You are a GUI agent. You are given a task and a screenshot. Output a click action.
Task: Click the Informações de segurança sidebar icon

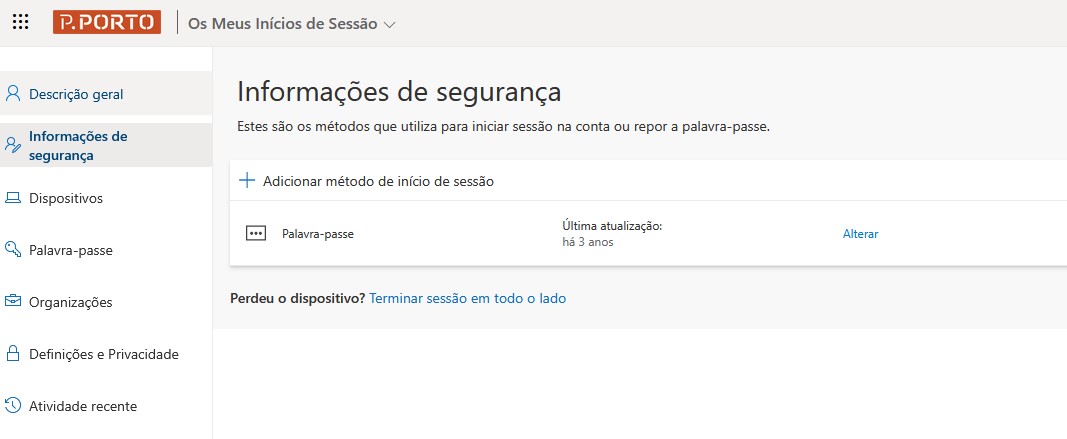click(x=13, y=146)
